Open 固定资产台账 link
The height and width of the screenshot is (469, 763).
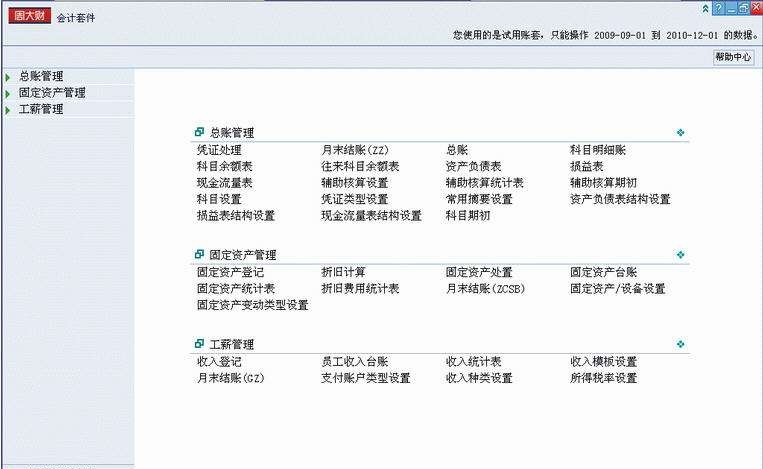[x=603, y=272]
